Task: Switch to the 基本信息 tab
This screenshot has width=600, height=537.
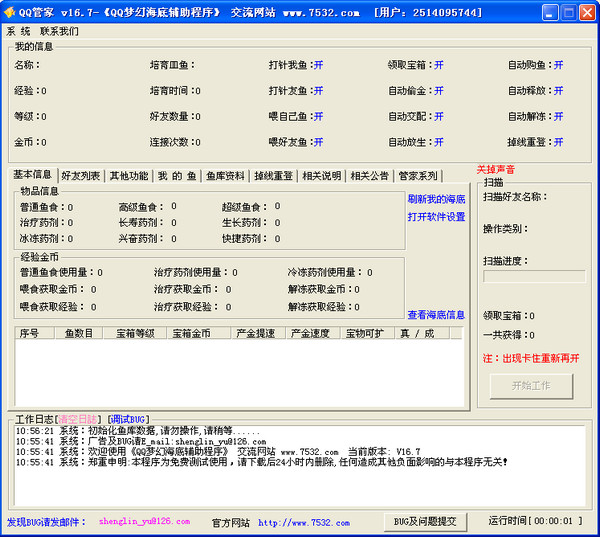Action: click(33, 175)
